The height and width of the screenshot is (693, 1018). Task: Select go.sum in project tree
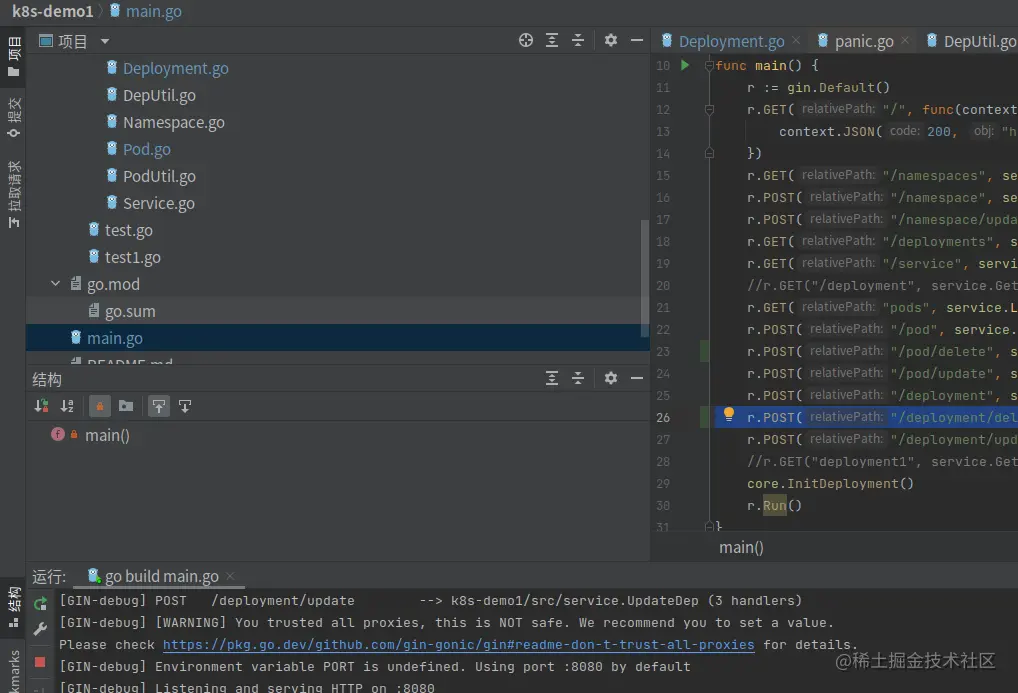click(x=130, y=312)
